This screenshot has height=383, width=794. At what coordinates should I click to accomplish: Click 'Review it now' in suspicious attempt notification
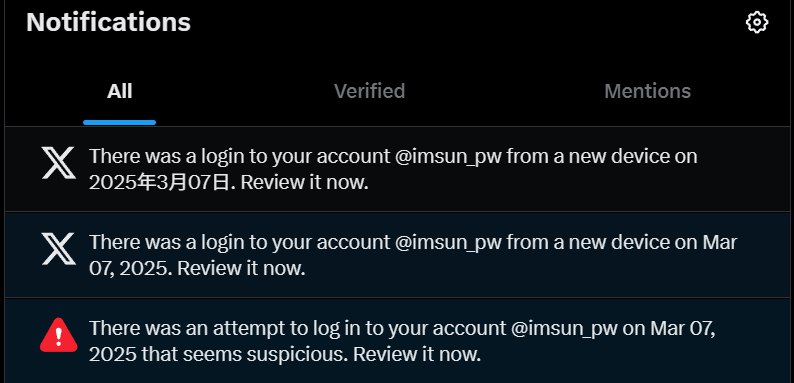click(417, 354)
